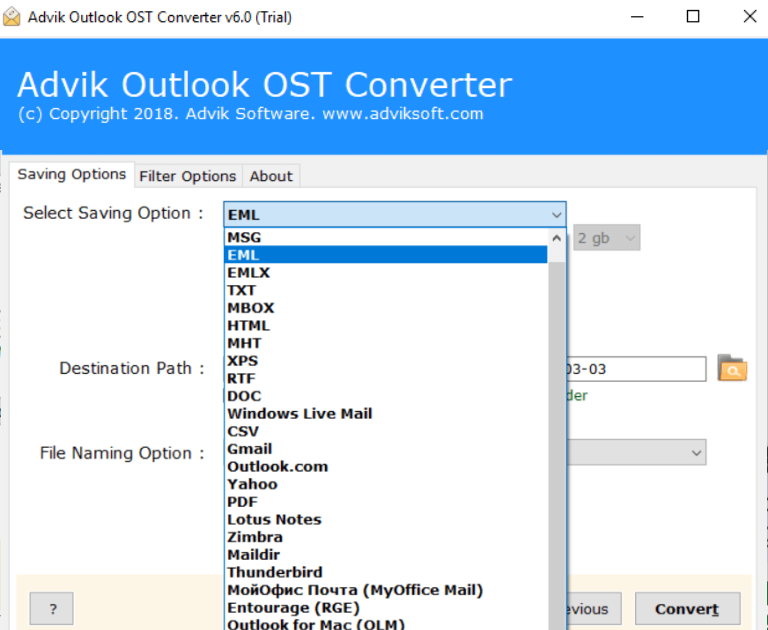Select Outlook.com in the list
The image size is (768, 630).
click(x=386, y=467)
